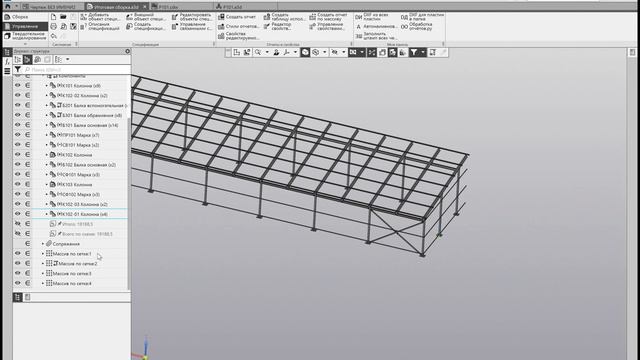This screenshot has height=360, width=640.
Task: Click the document icon at the bottom of the tree panel
Action: pos(27,297)
